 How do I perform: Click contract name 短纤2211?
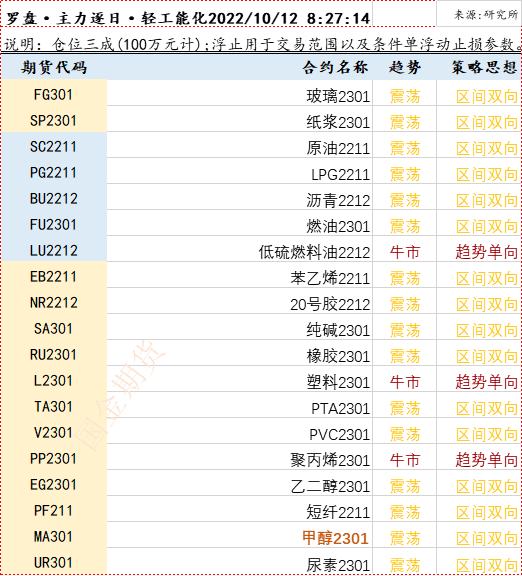338,512
